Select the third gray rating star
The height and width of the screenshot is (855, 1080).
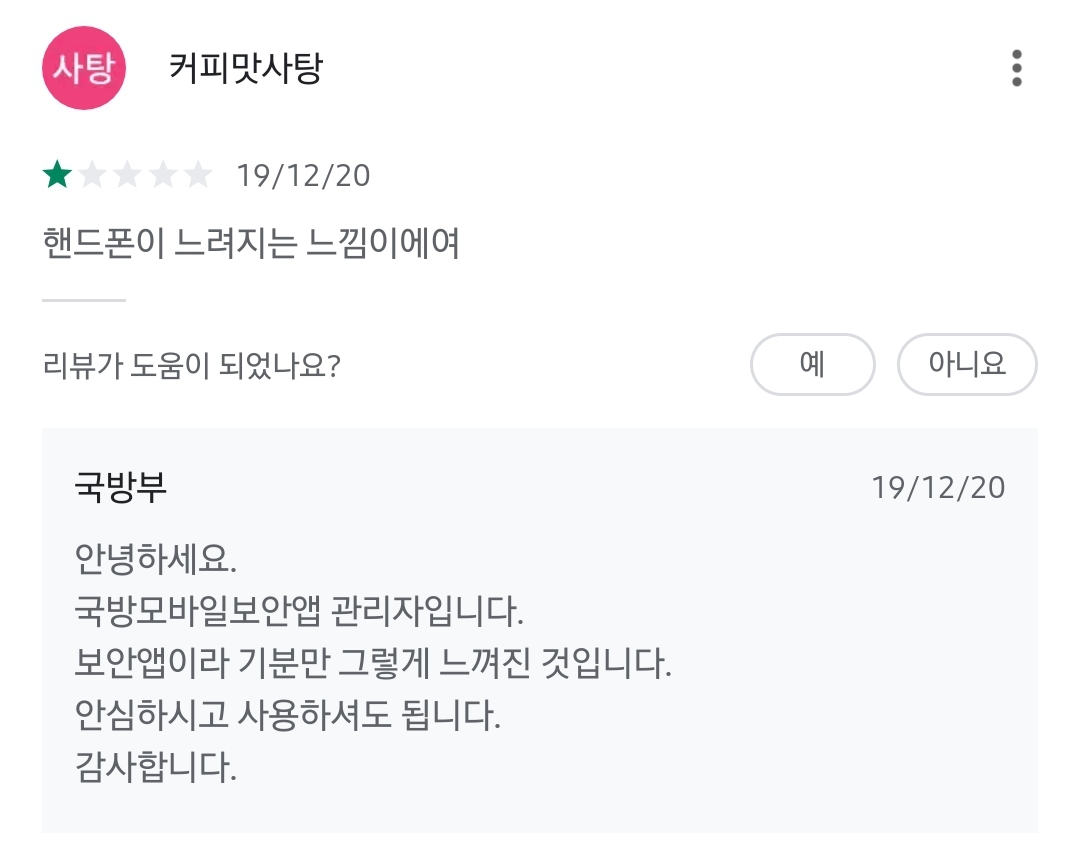pyautogui.click(x=127, y=174)
